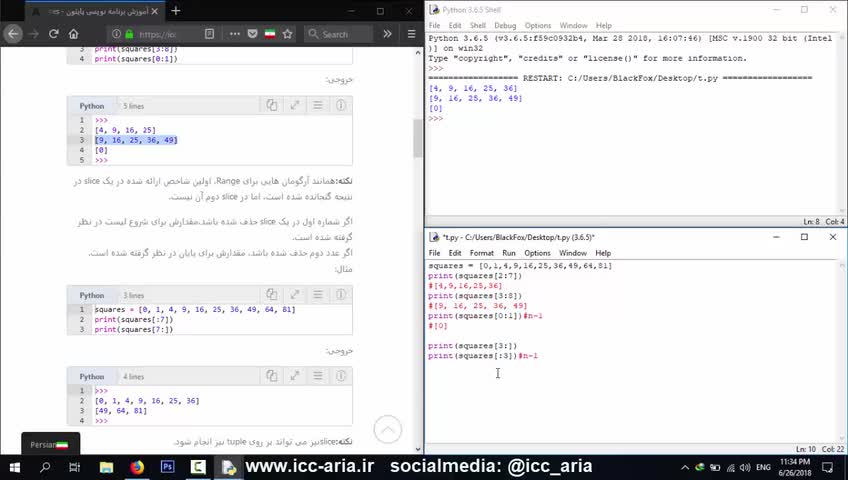Open File menu in Python Shell
Image resolution: width=848 pixels, height=480 pixels.
point(434,25)
